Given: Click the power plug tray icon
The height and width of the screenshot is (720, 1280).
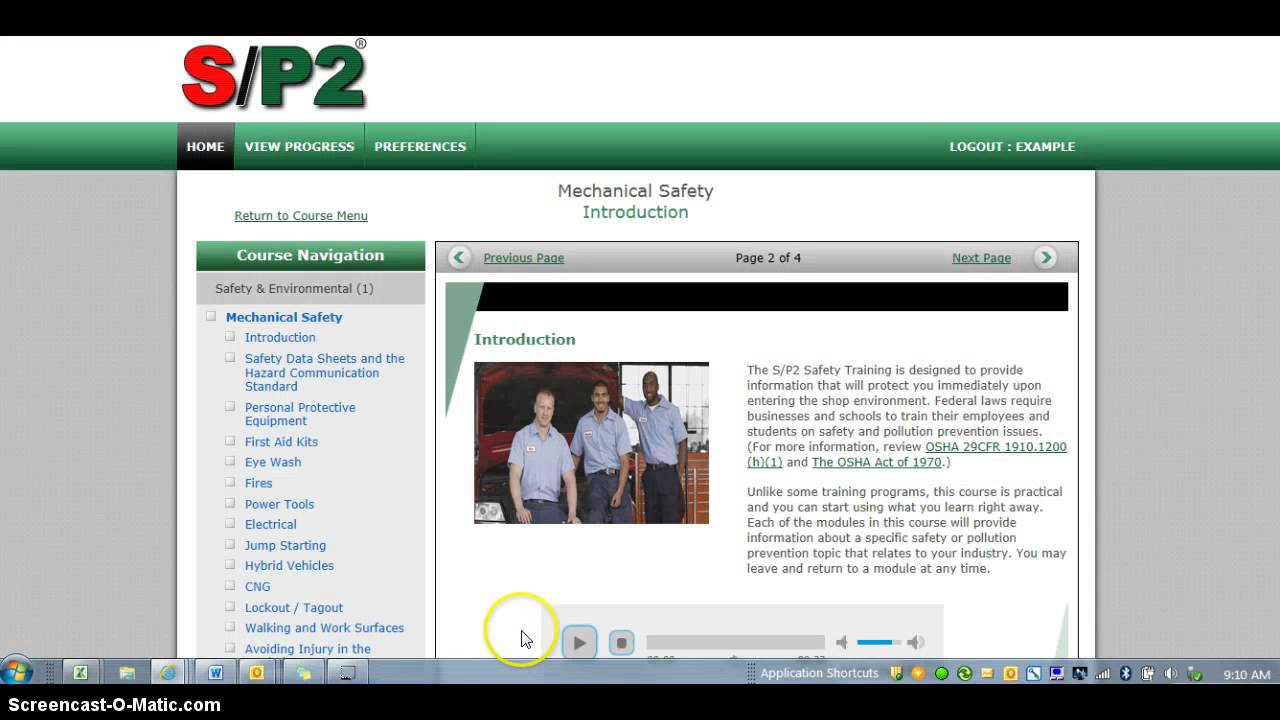Looking at the screenshot, I should point(1147,674).
